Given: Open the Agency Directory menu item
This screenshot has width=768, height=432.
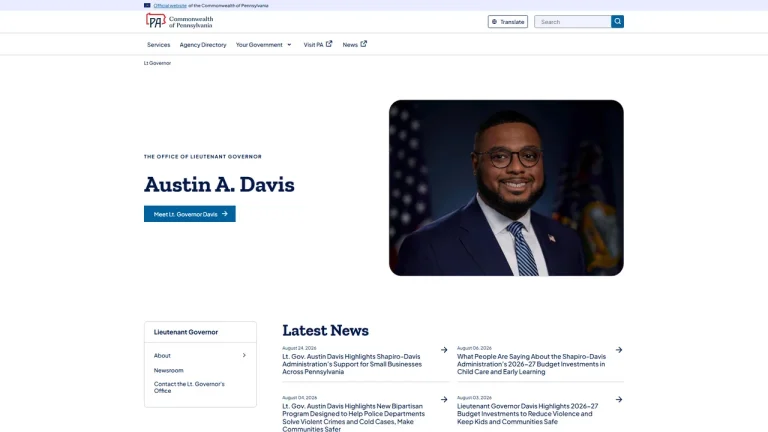Looking at the screenshot, I should tap(203, 45).
